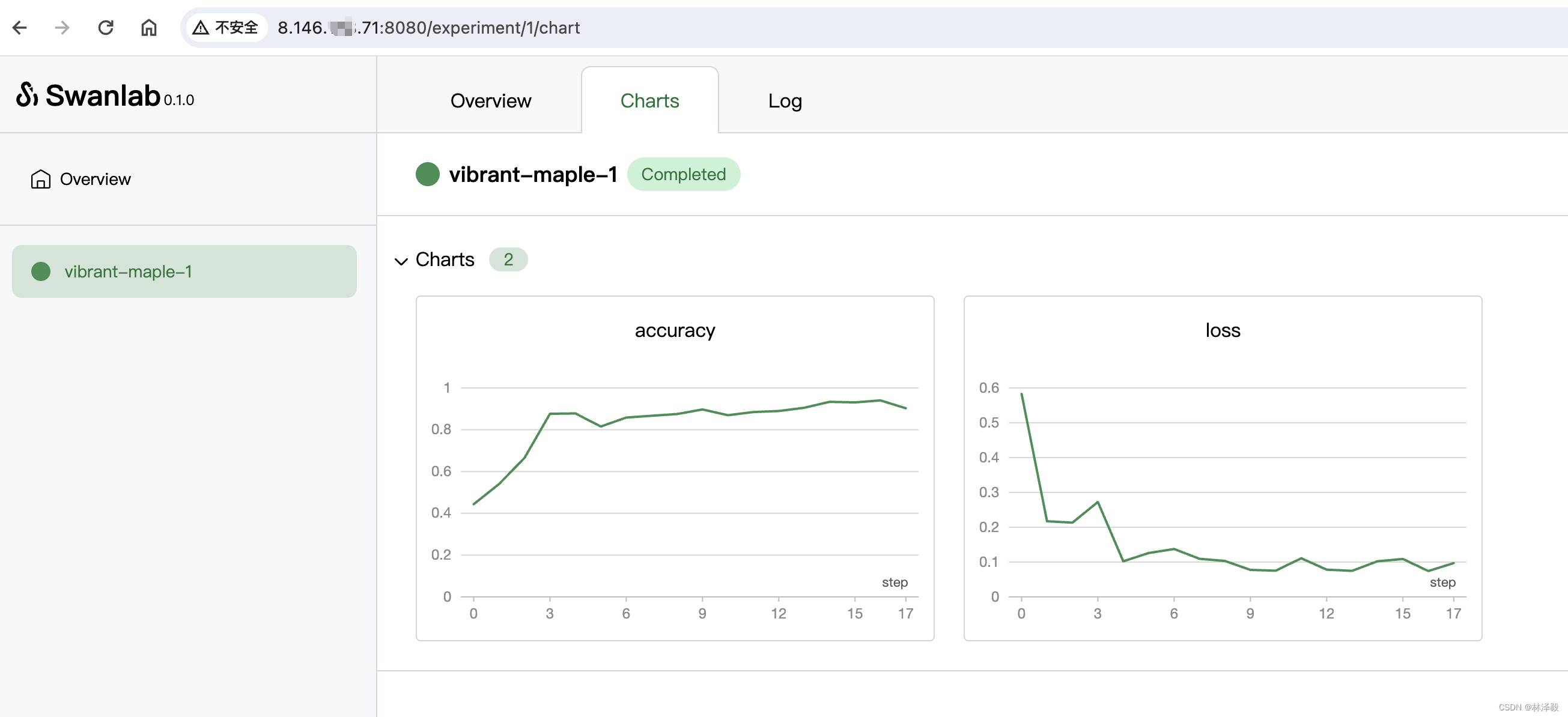The height and width of the screenshot is (717, 1568).
Task: Click the accuracy chart panel
Action: 675,467
